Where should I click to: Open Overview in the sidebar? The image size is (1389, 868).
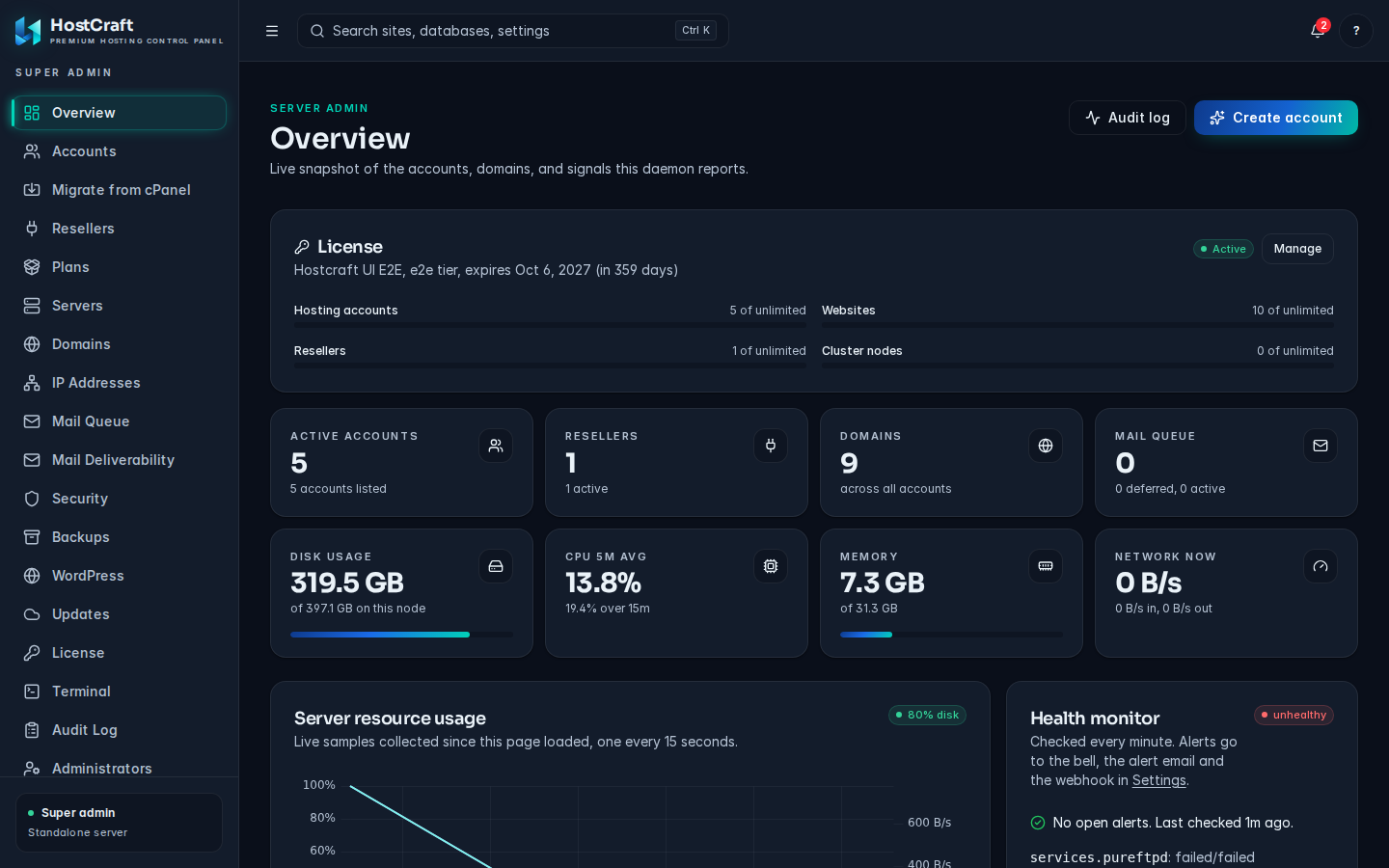[119, 113]
